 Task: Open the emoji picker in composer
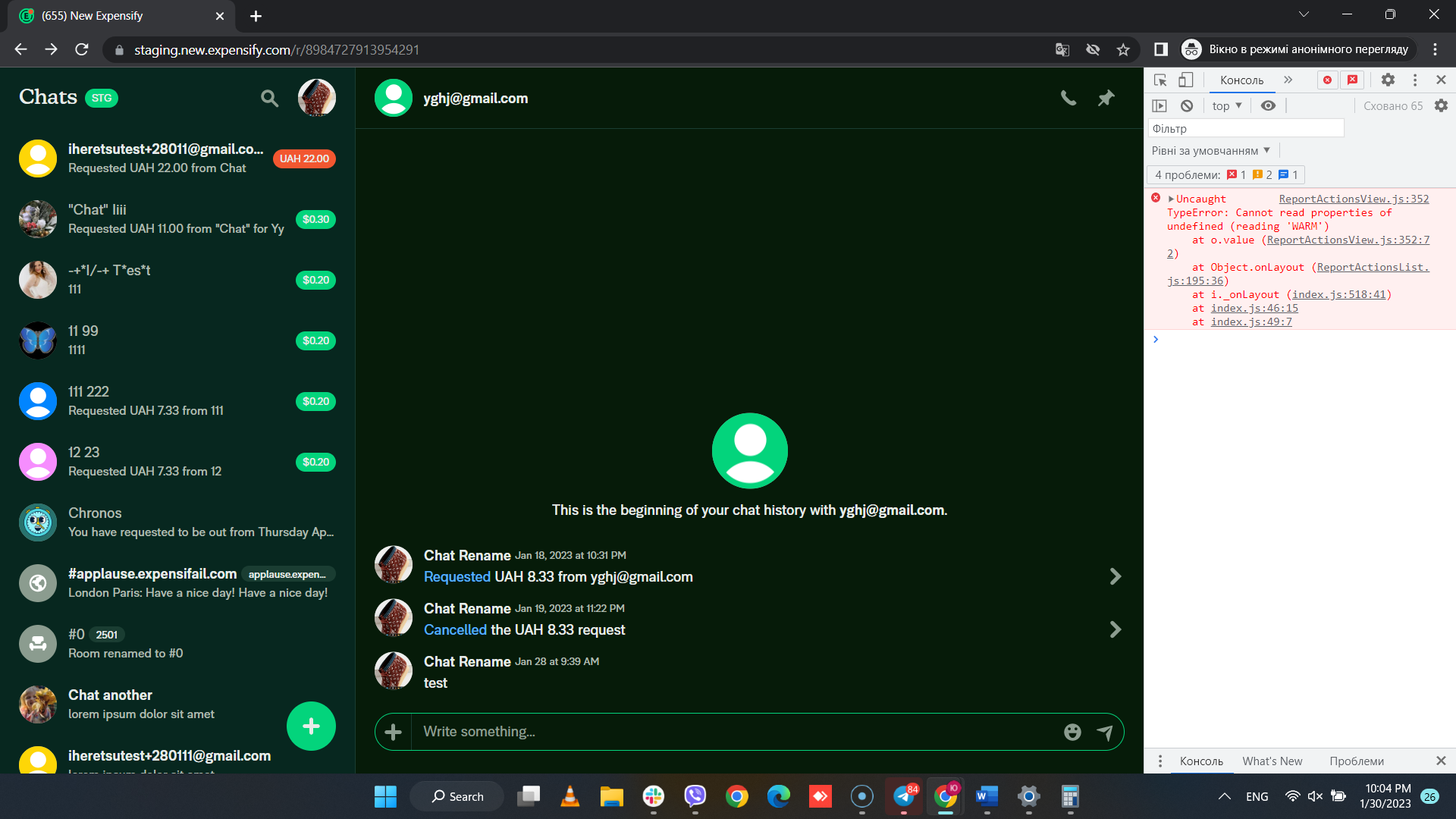tap(1072, 732)
